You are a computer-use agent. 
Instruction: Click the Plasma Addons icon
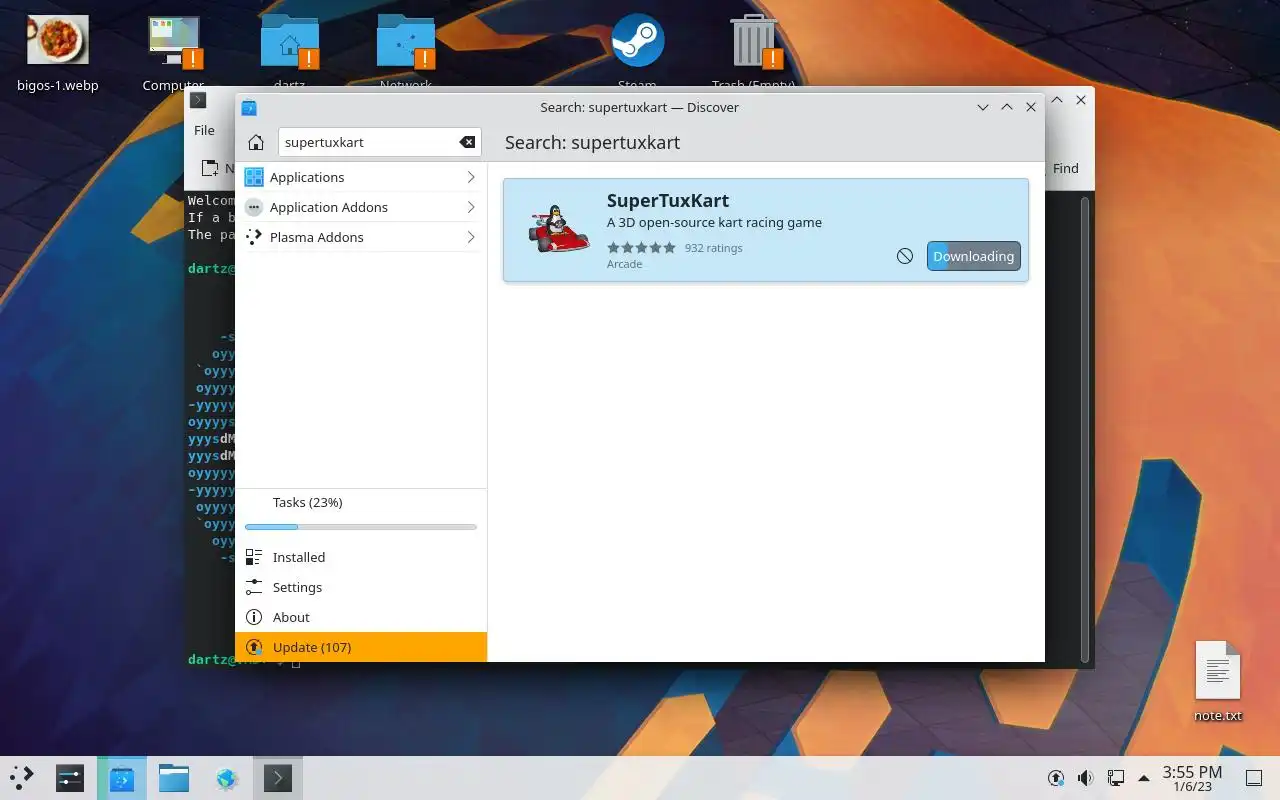tap(254, 237)
